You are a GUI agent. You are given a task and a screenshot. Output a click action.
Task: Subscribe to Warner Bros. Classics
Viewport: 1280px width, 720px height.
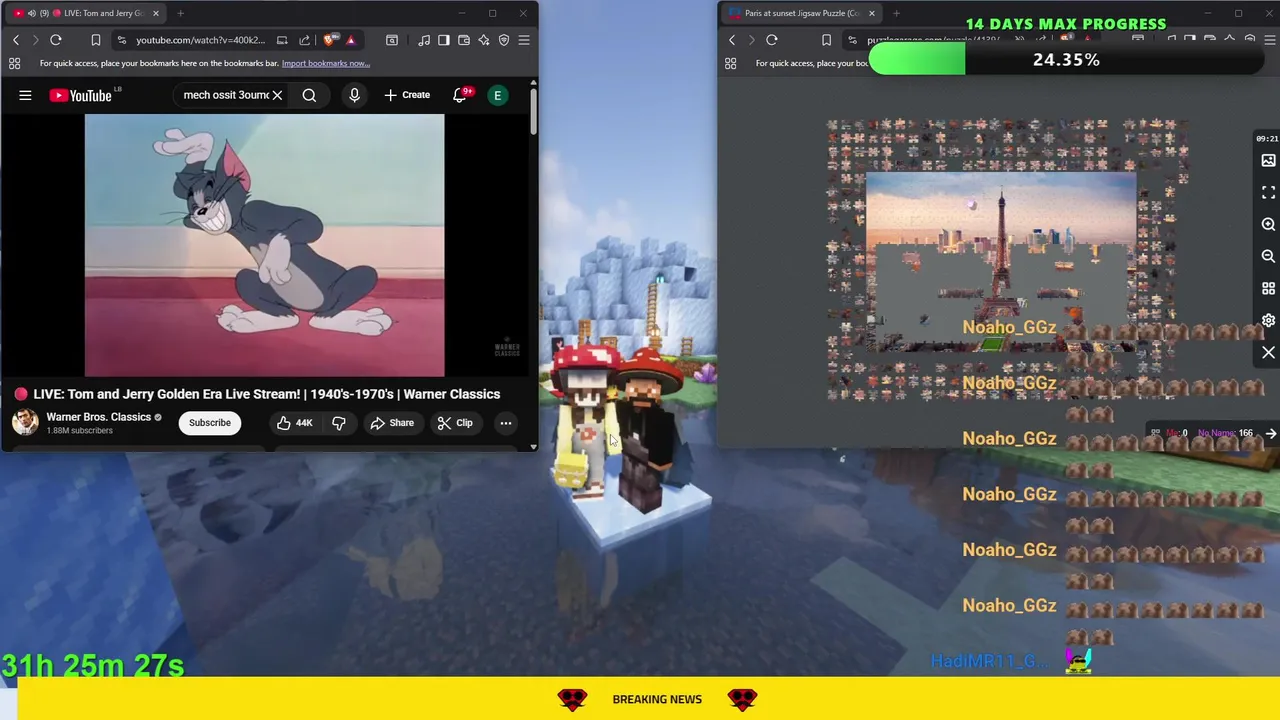click(x=210, y=423)
